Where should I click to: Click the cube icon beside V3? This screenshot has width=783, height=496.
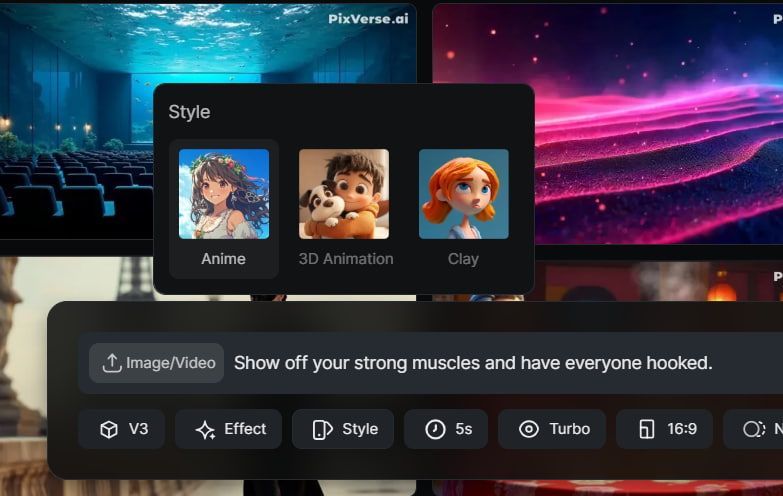point(108,429)
